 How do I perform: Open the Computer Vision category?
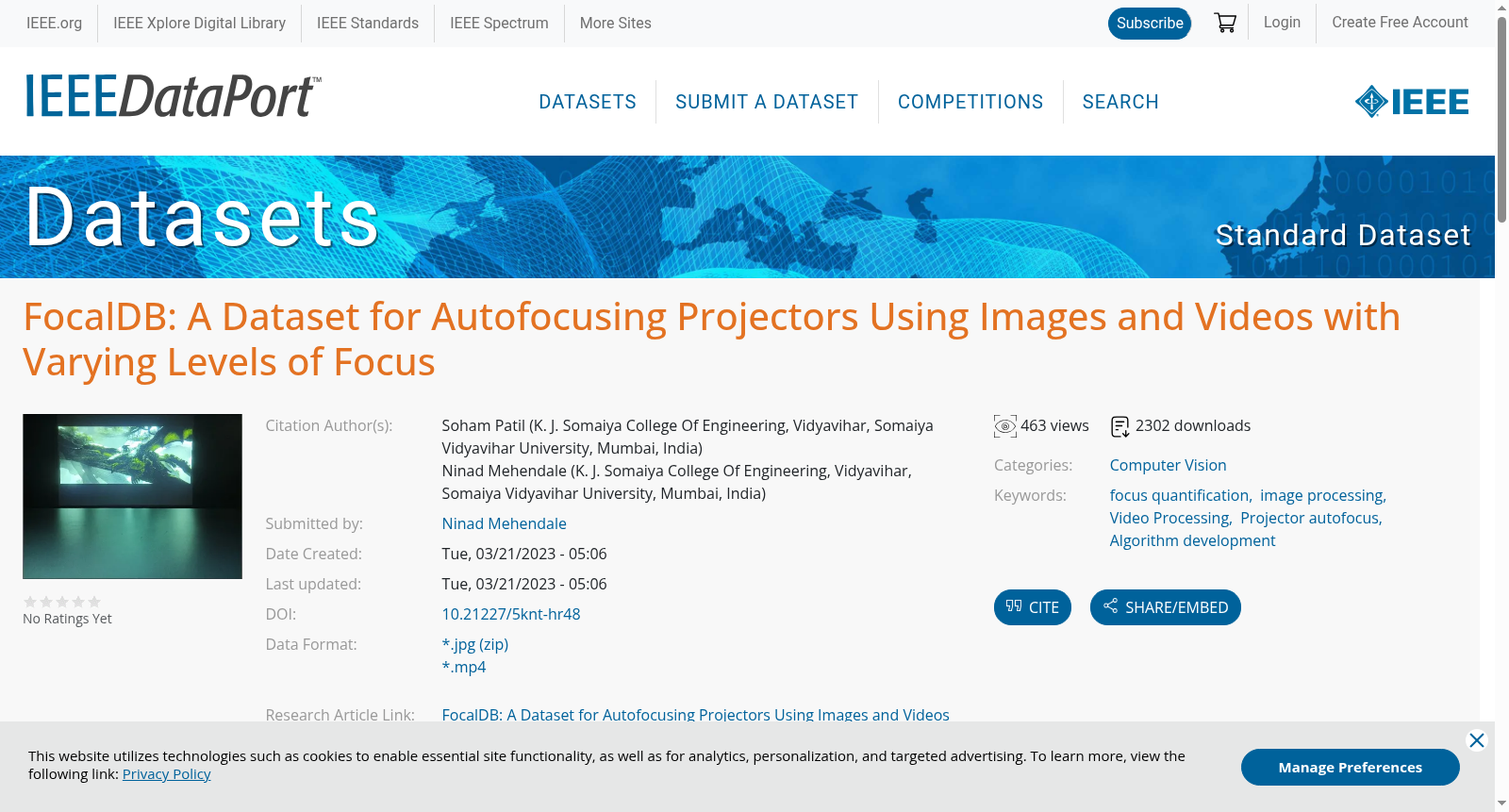coord(1168,465)
